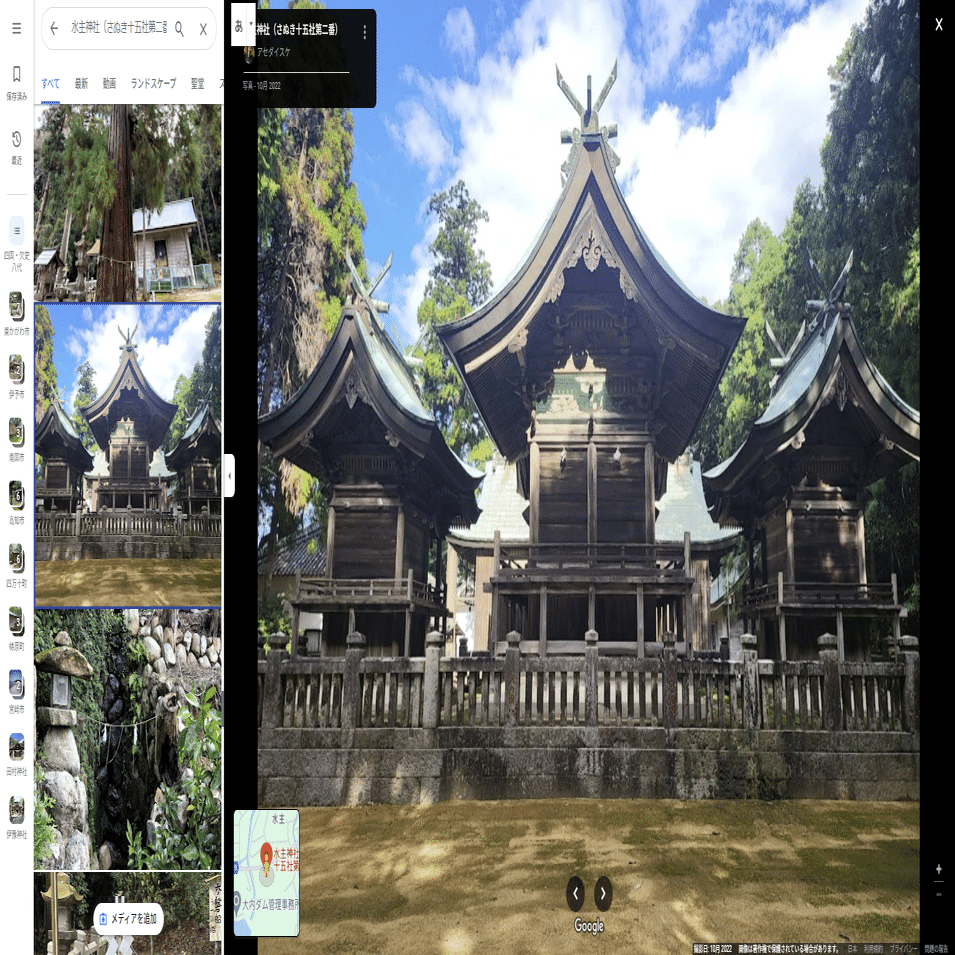Collapse the side panel handle

pos(229,475)
